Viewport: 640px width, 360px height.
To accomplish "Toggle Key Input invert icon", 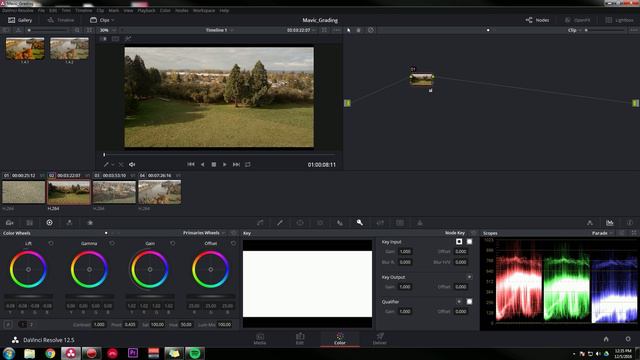I will click(x=459, y=242).
